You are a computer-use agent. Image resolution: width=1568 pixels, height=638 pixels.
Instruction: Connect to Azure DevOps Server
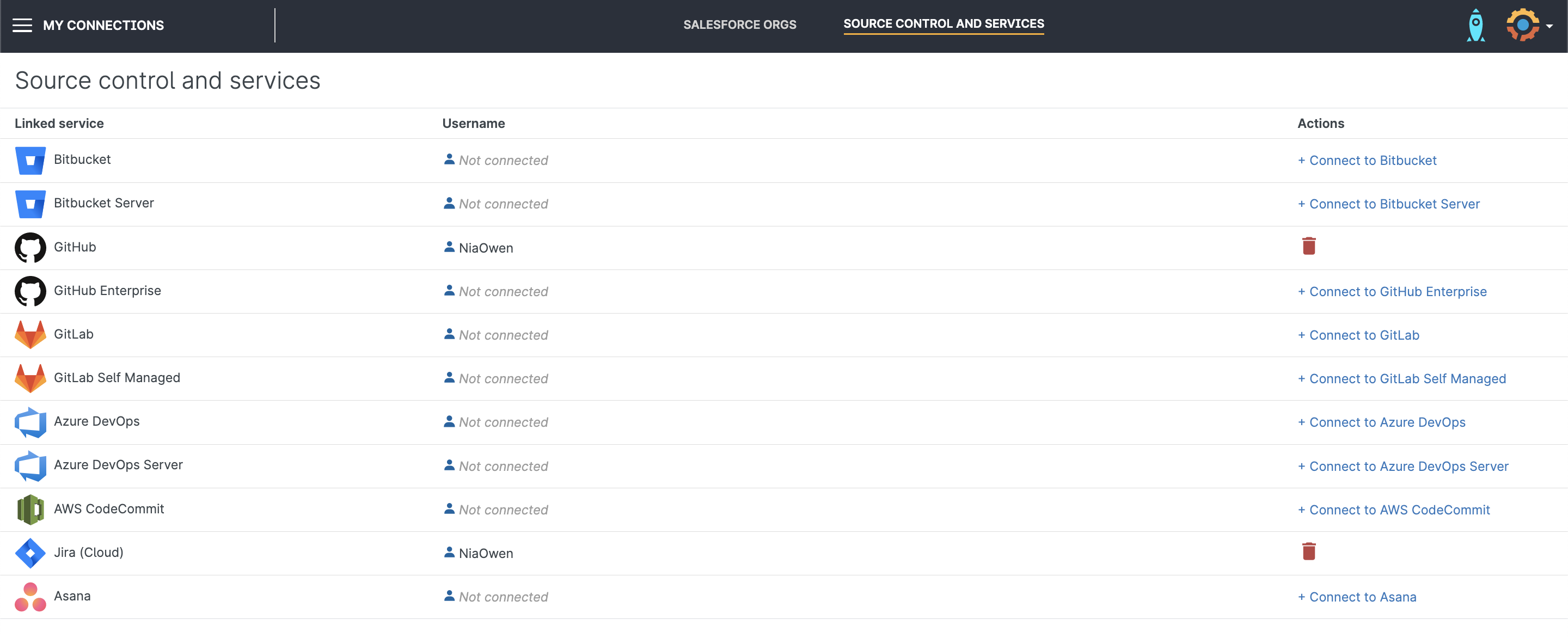[x=1403, y=467]
